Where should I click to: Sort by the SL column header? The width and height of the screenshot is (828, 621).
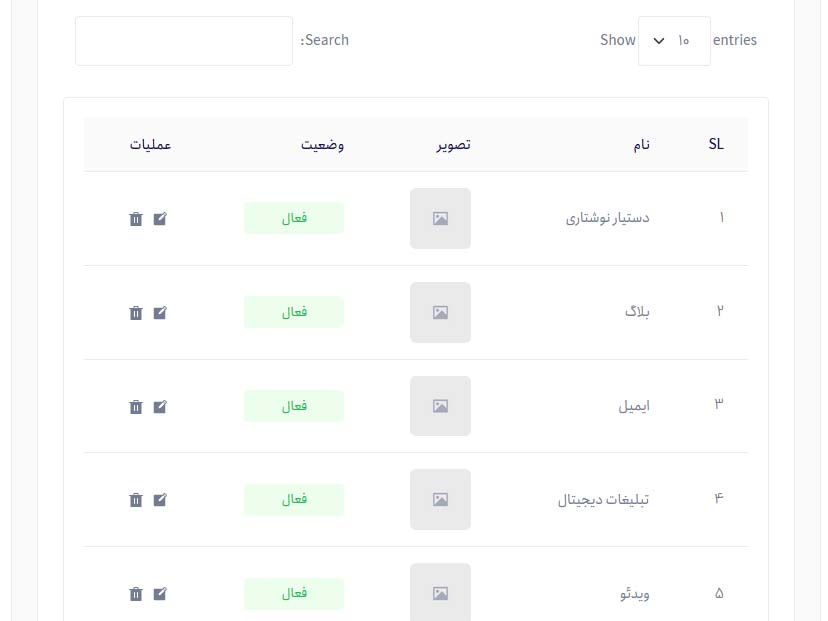[x=716, y=145]
